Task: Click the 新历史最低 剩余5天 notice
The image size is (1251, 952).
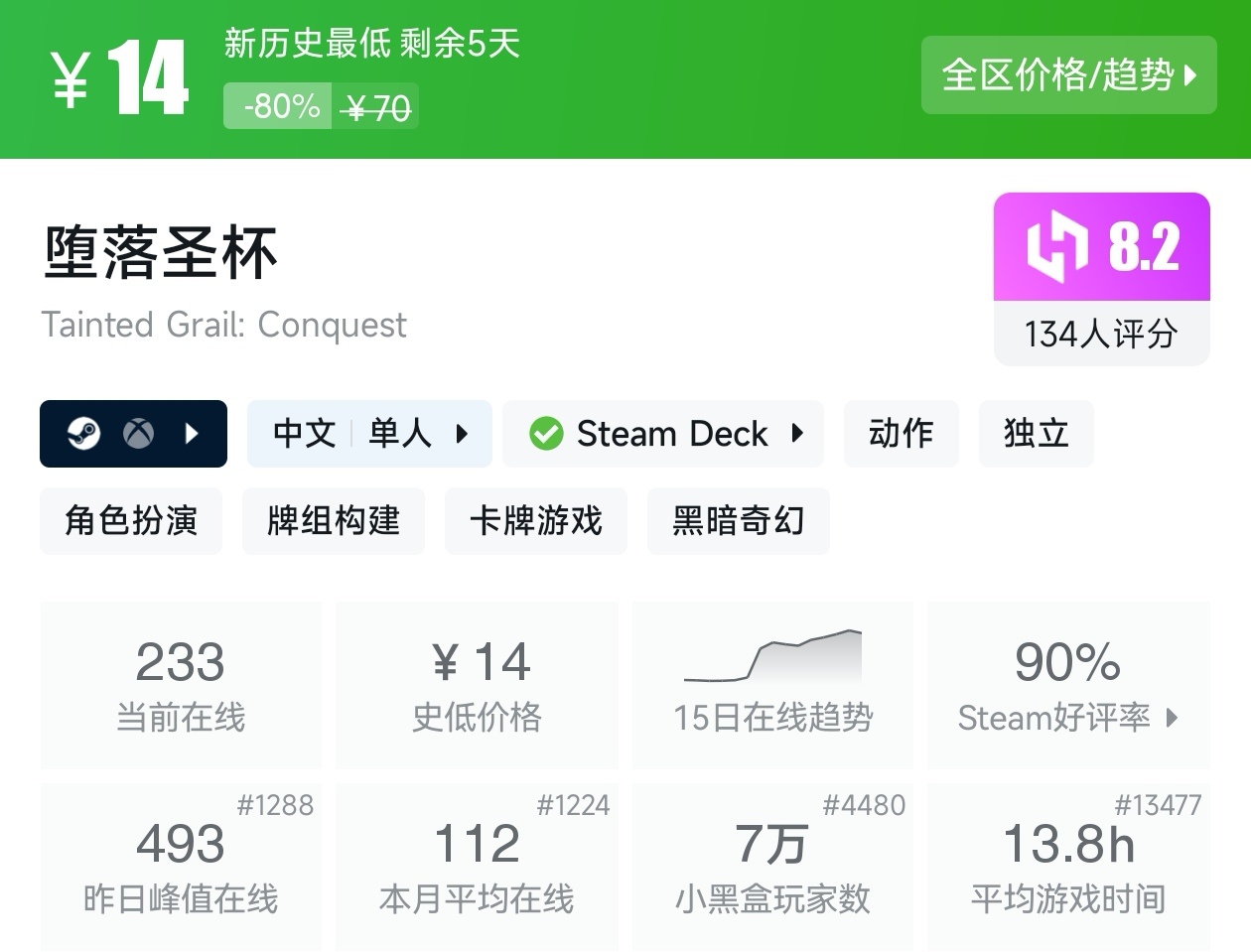Action: pos(372,44)
